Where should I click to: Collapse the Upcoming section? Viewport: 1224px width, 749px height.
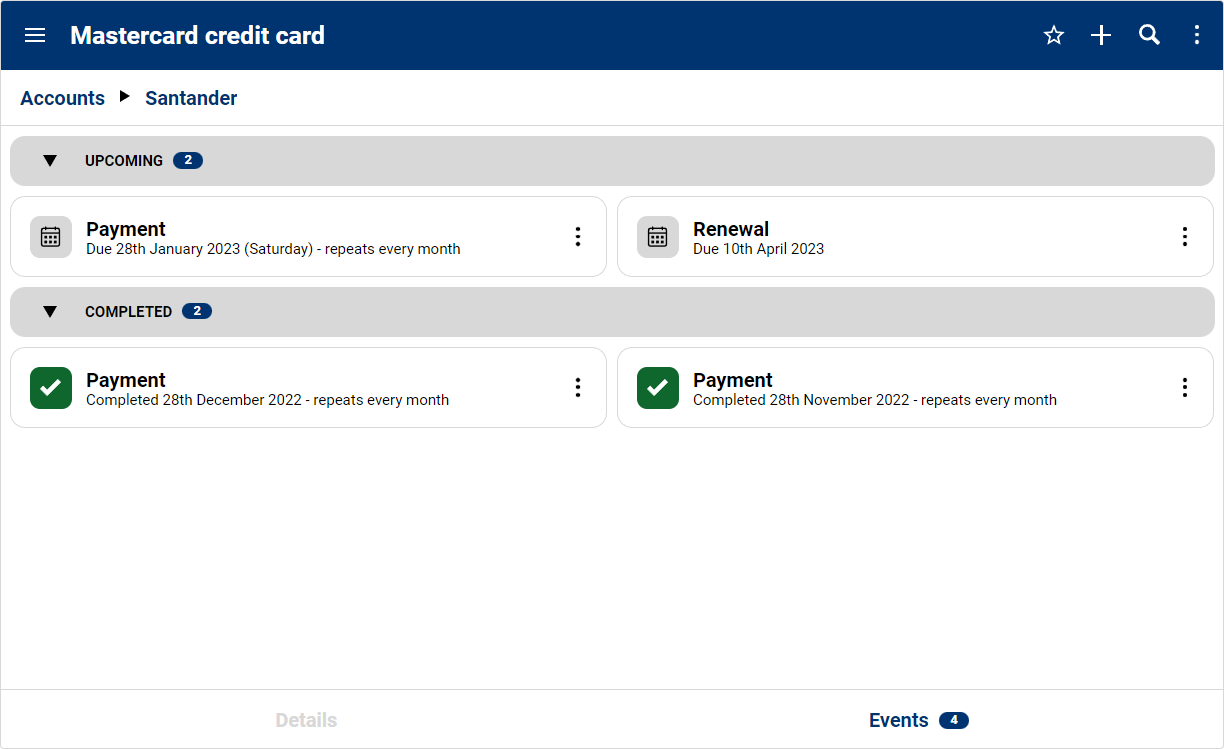pos(50,161)
